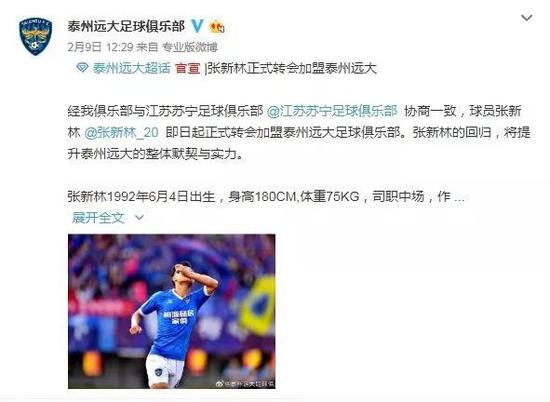Open the player photo thumbnail
550x402 pixels.
[172, 311]
